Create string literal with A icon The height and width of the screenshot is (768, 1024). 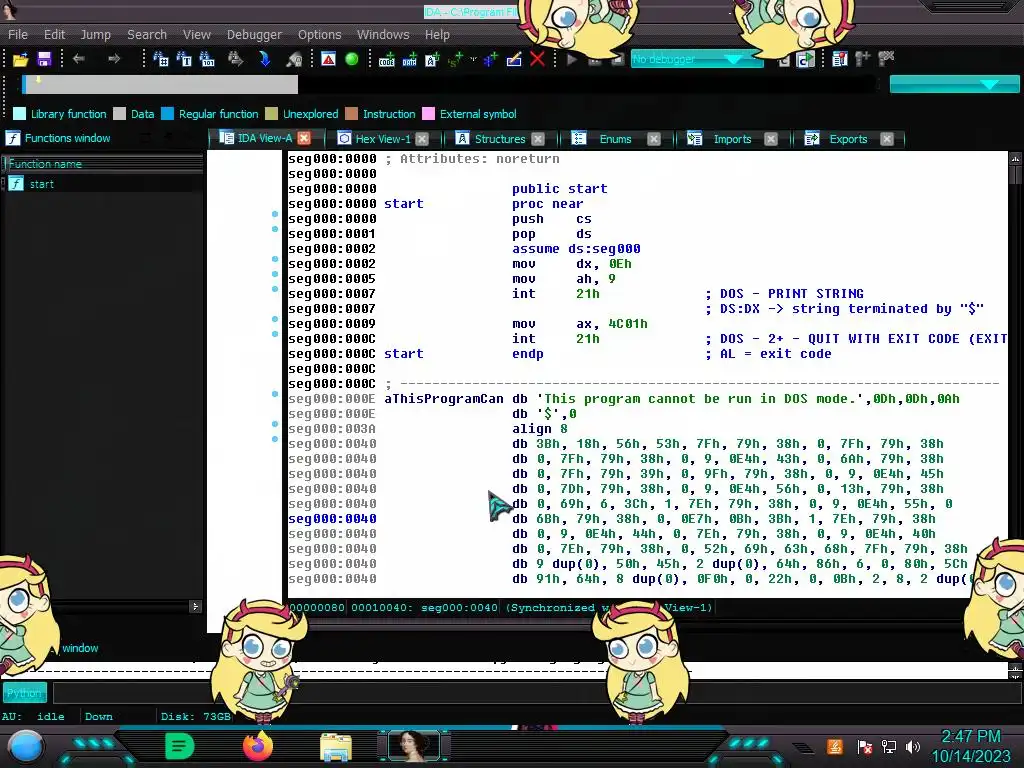click(432, 59)
